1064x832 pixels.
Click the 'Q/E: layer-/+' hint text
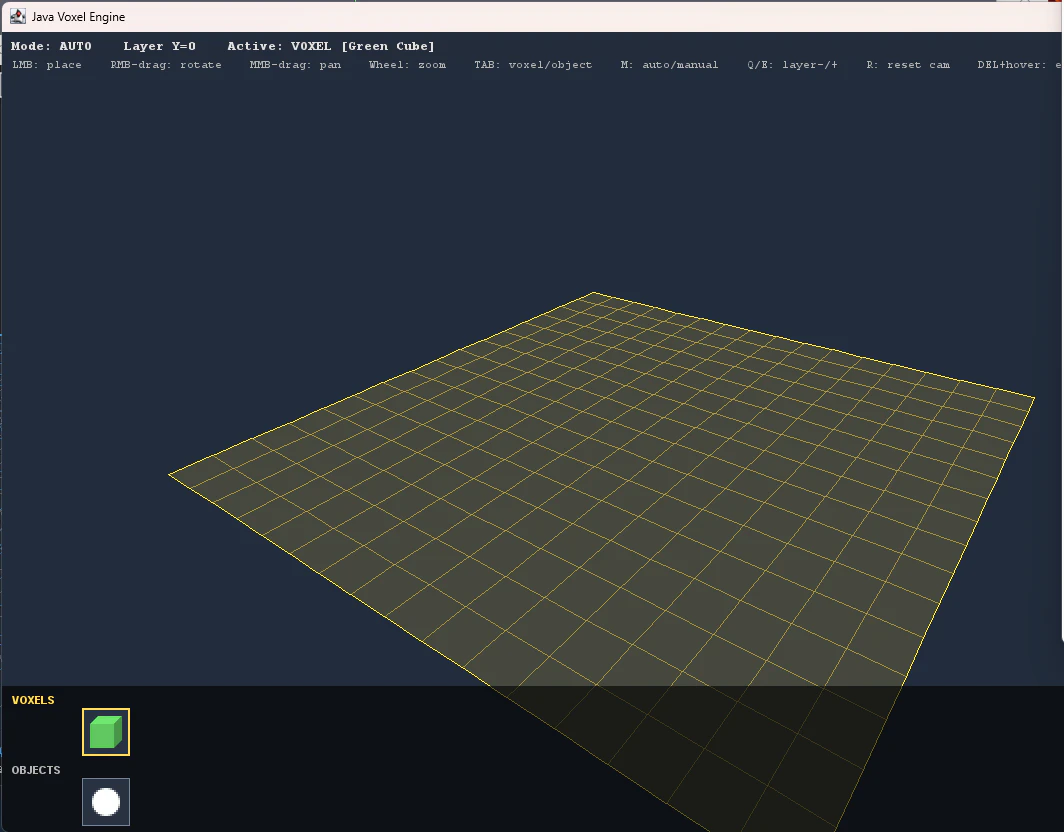click(792, 64)
